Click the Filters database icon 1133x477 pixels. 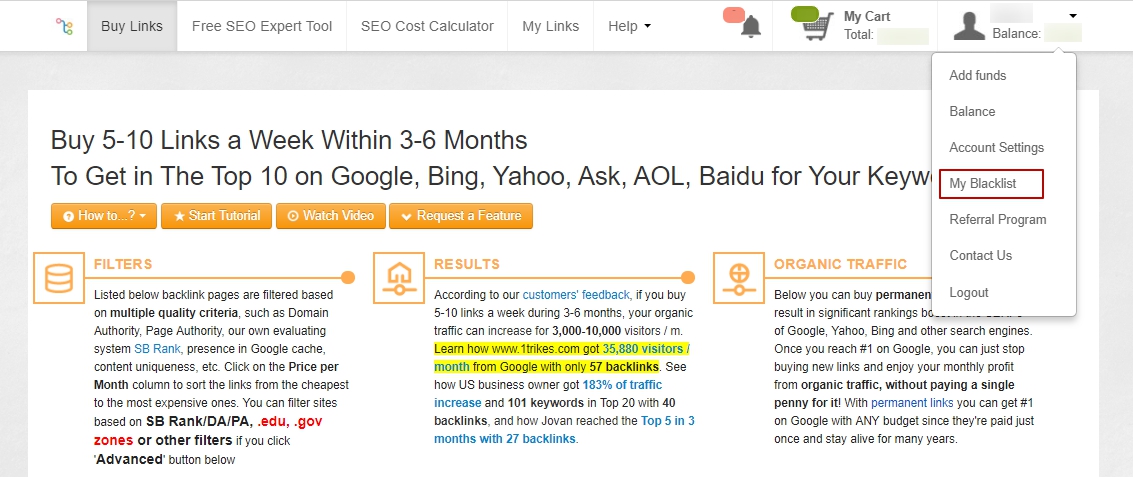pyautogui.click(x=59, y=278)
